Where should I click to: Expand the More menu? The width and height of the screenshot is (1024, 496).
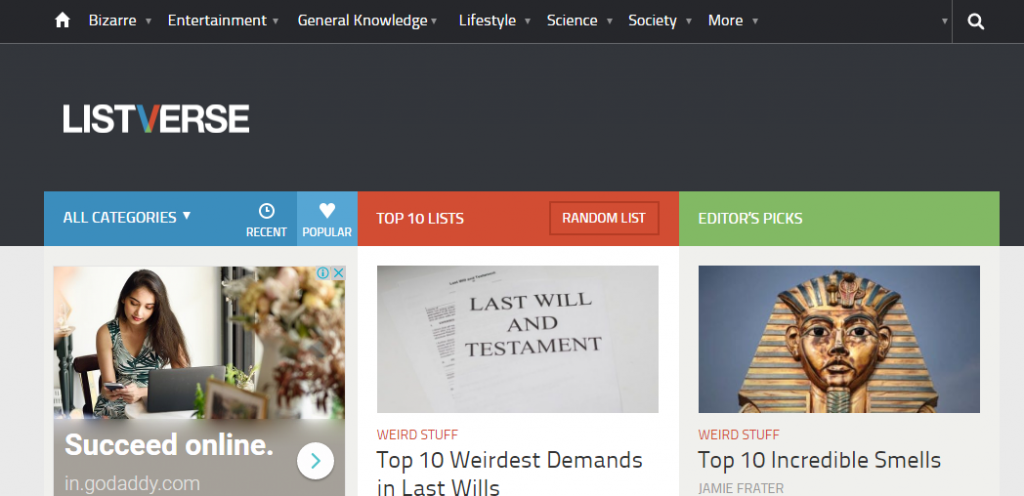click(x=732, y=21)
